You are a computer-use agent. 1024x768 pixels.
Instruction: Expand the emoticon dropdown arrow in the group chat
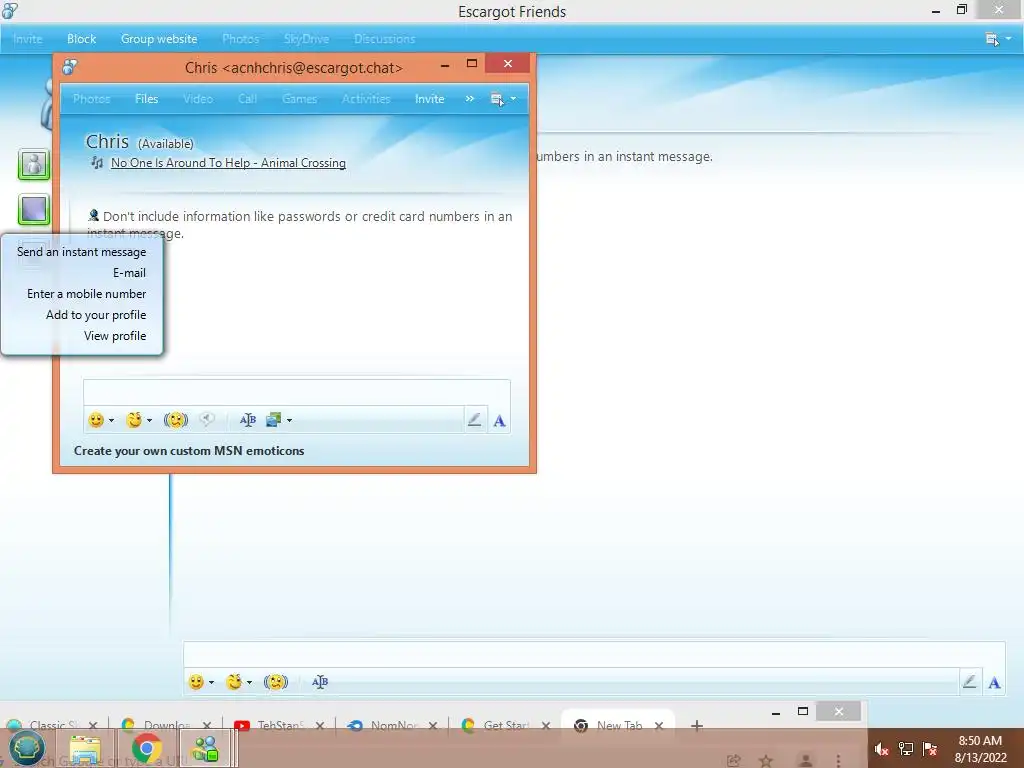click(x=212, y=682)
